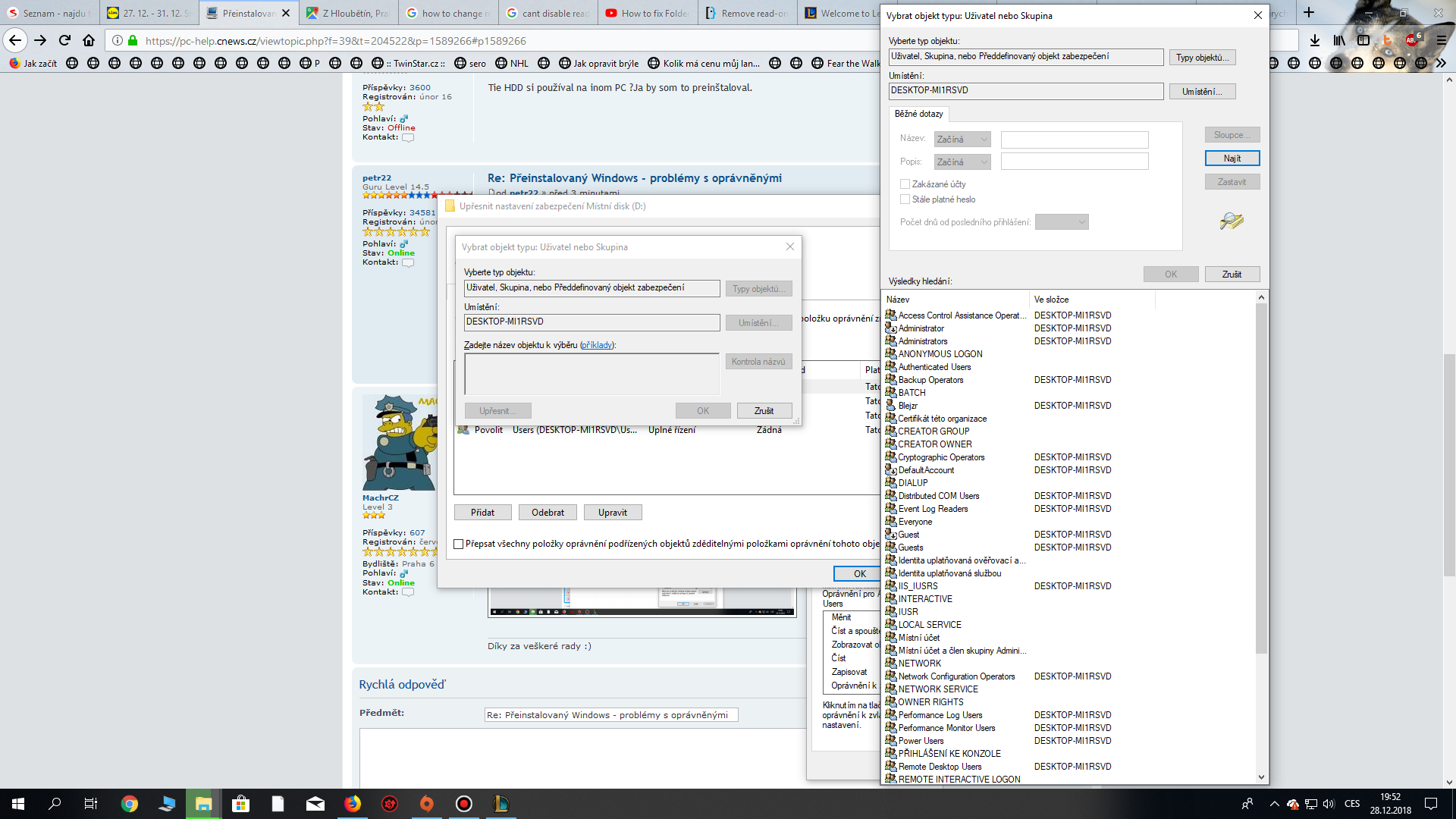Open League of Legends taskbar icon
The width and height of the screenshot is (1456, 819).
[500, 804]
